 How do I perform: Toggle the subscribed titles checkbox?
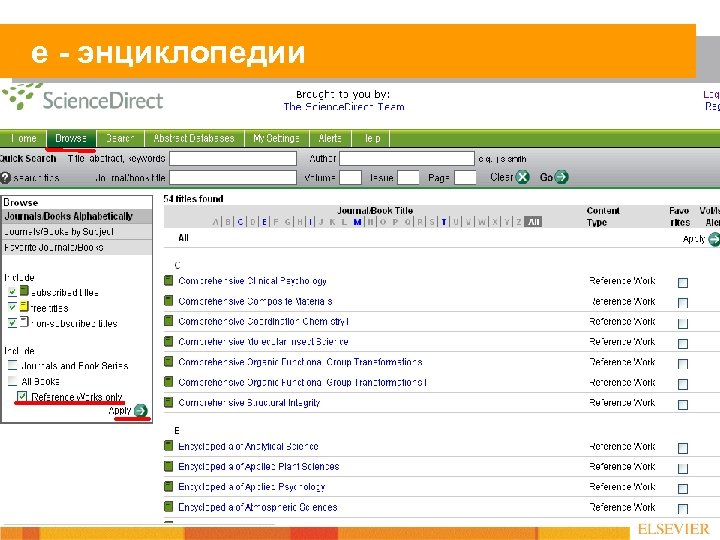click(12, 292)
